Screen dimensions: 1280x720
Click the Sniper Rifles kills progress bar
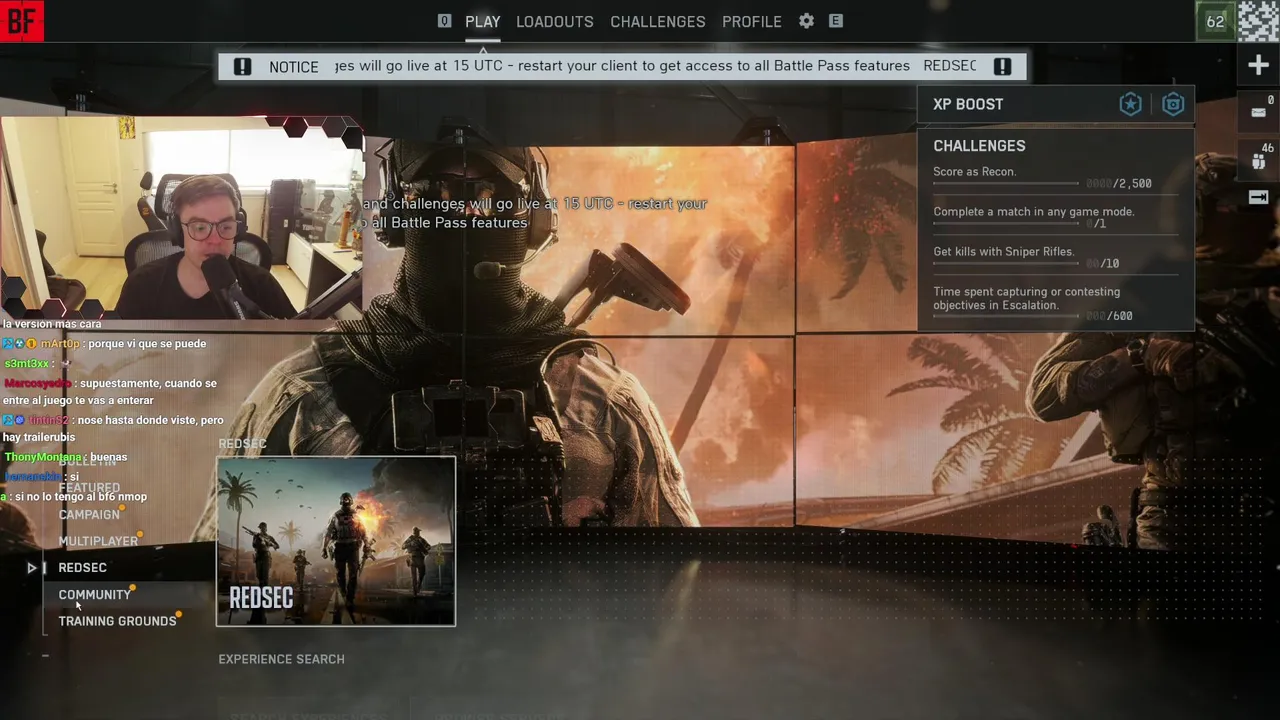click(x=1006, y=264)
